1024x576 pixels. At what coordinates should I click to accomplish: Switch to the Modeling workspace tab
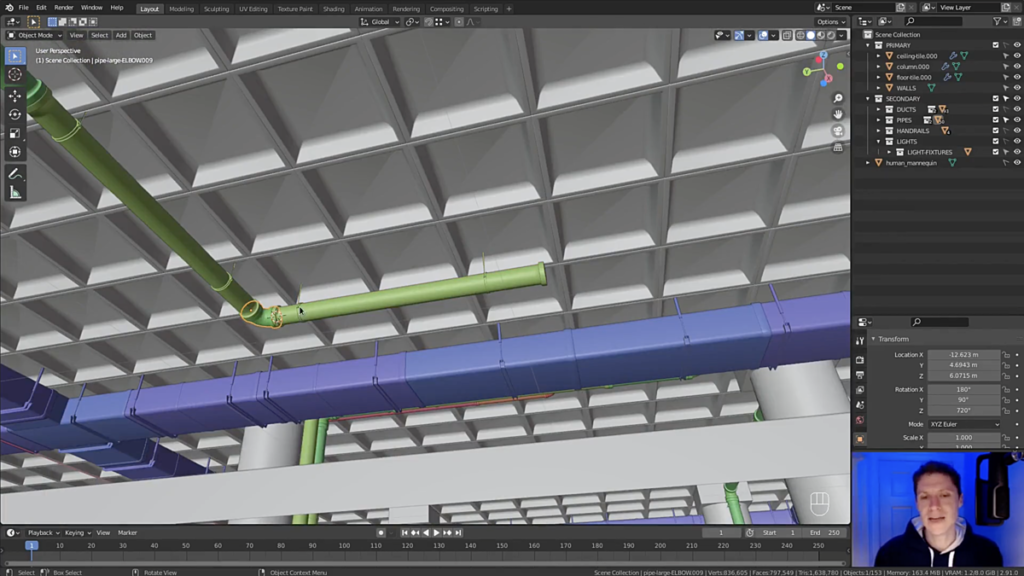pyautogui.click(x=181, y=9)
